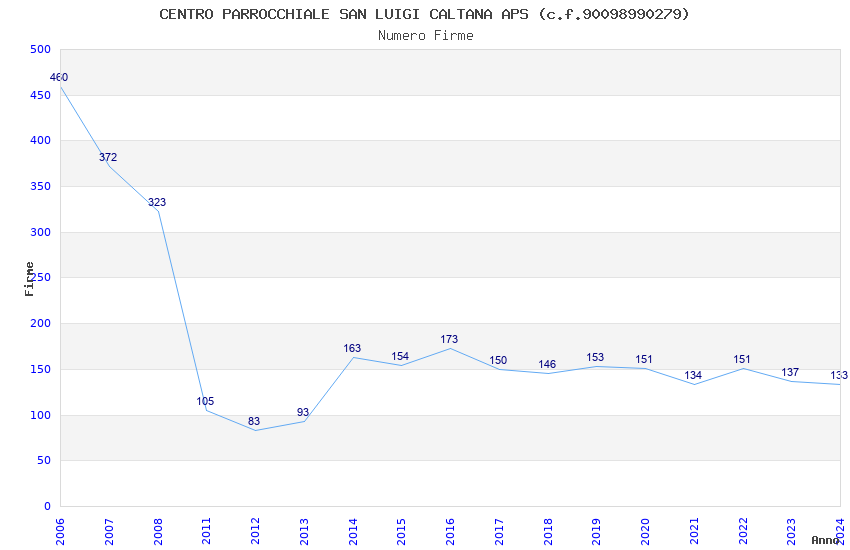The height and width of the screenshot is (550, 850).
Task: Click the y-axis tick label 500
Action: [x=41, y=49]
